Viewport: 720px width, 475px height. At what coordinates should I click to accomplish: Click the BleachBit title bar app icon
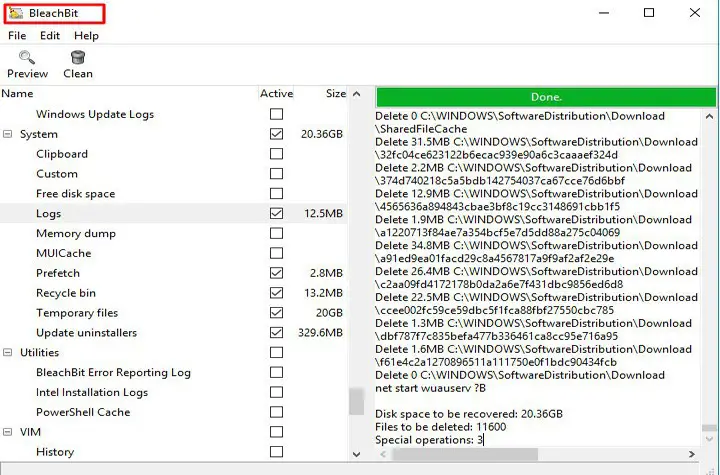[x=16, y=13]
